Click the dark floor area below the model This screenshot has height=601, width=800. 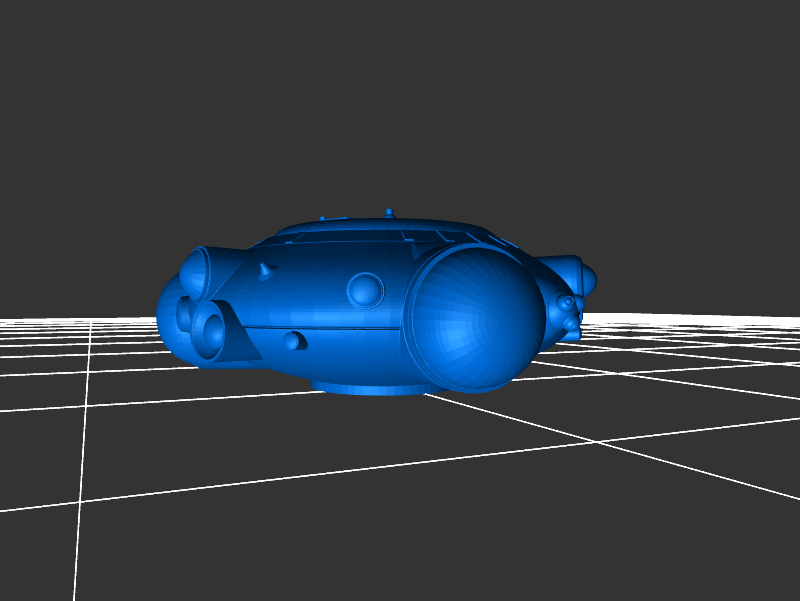(400, 500)
